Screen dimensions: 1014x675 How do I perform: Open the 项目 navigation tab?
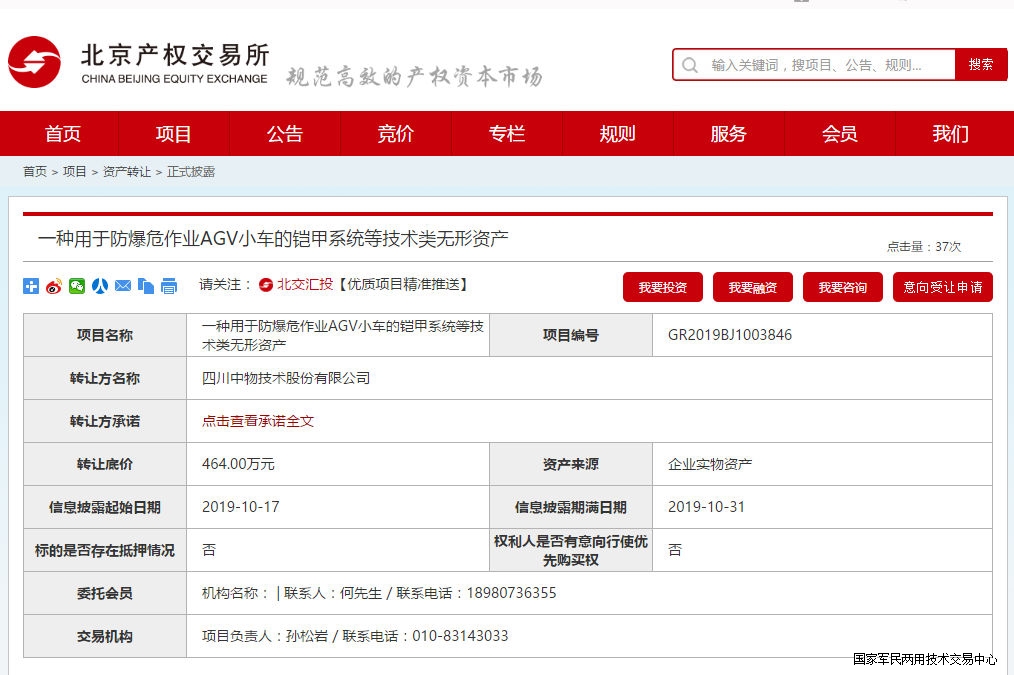pyautogui.click(x=174, y=133)
